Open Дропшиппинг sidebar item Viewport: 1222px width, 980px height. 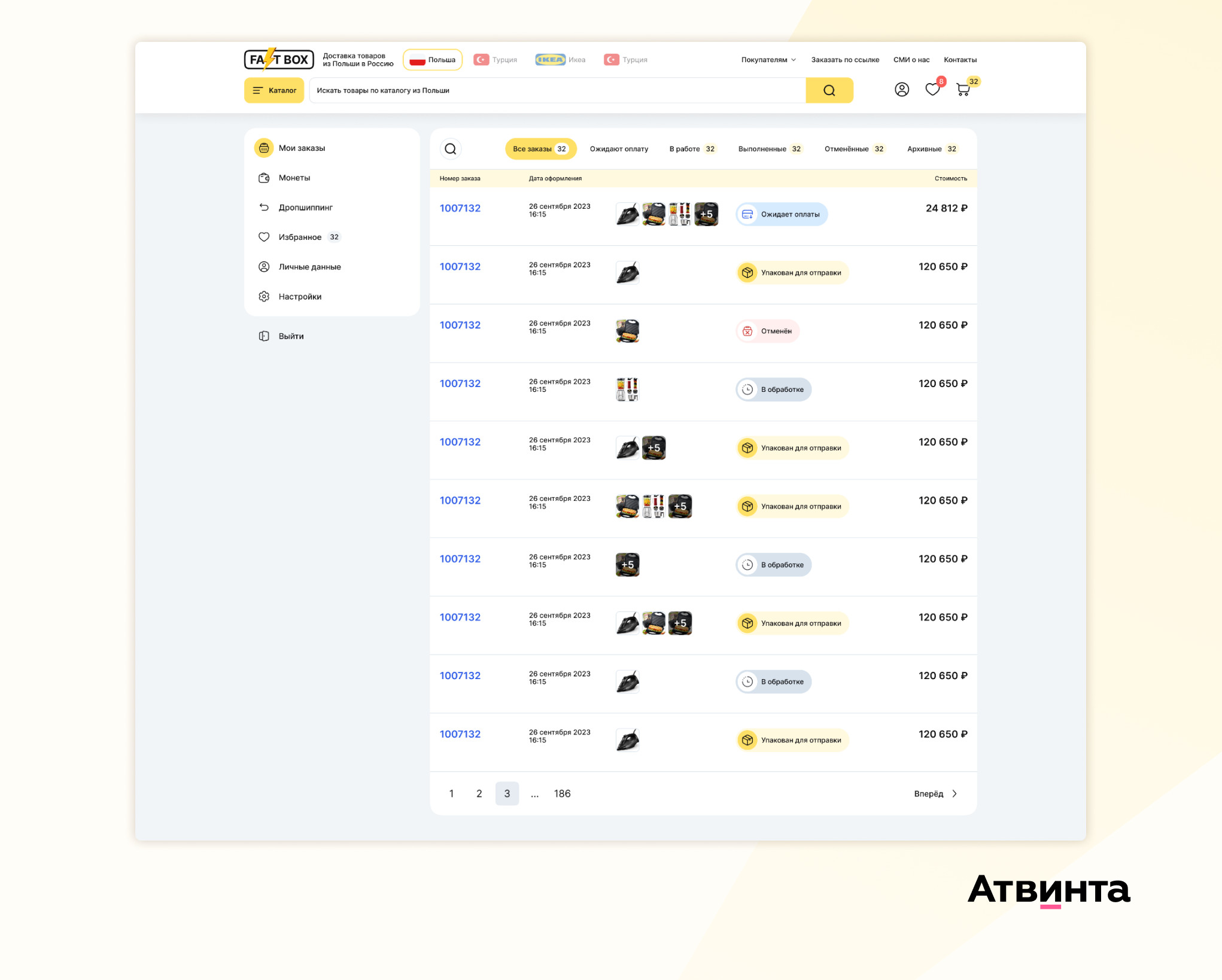(305, 208)
